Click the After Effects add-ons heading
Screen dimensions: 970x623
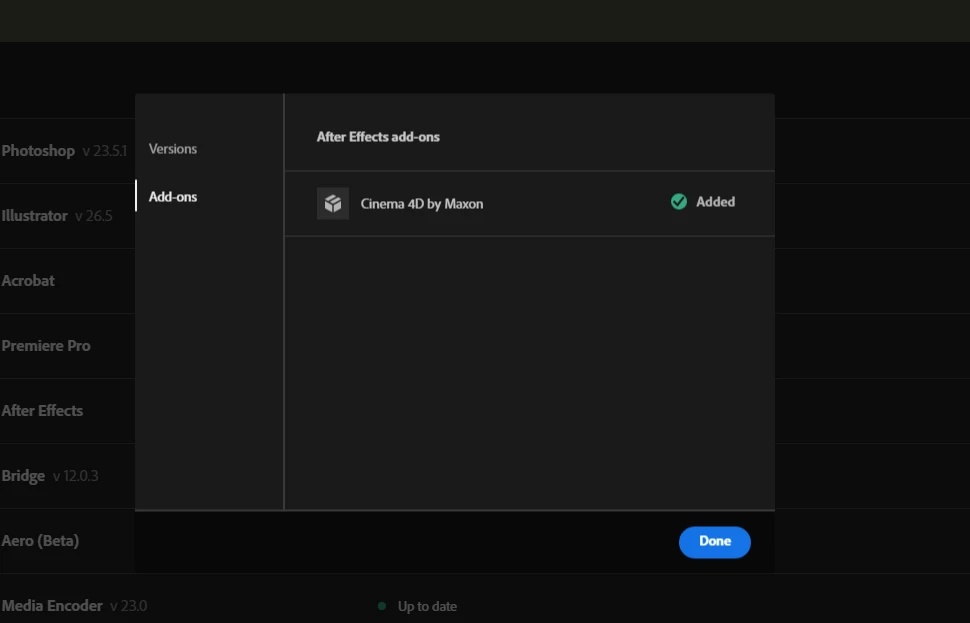point(378,137)
